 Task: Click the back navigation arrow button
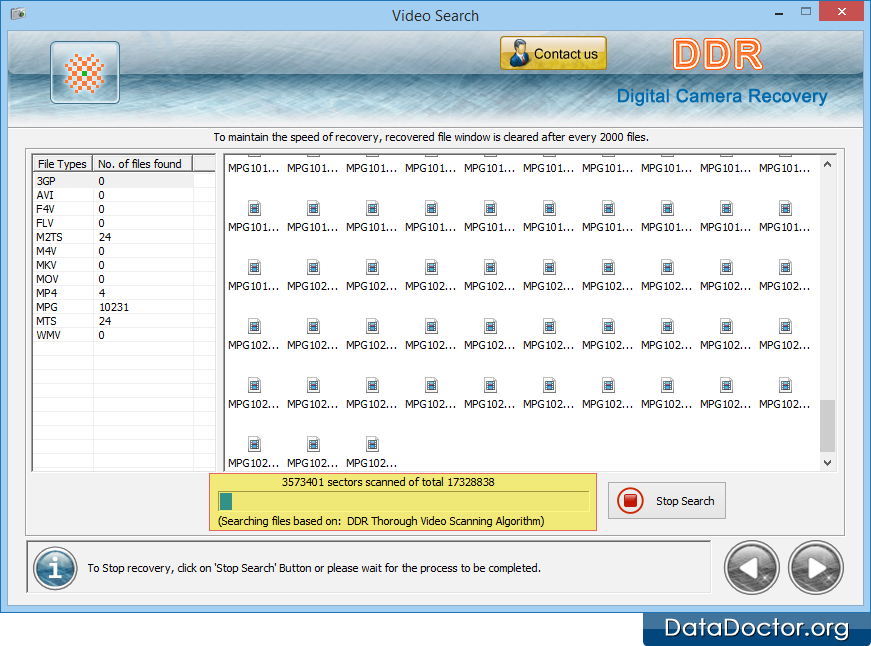point(751,567)
